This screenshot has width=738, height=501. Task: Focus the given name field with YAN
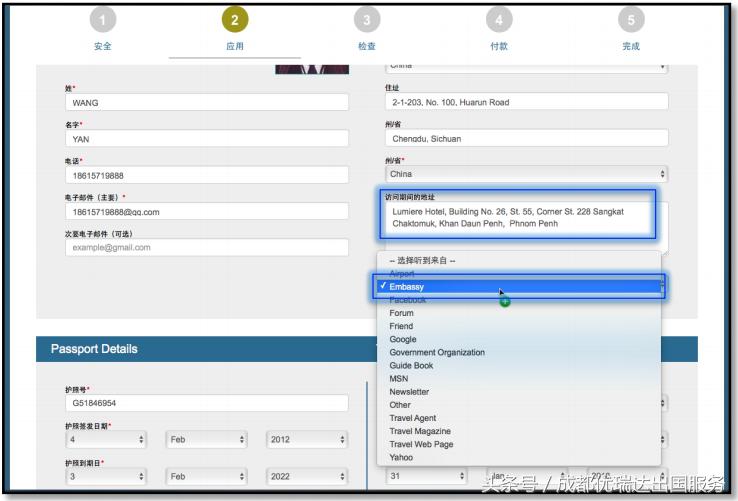click(207, 139)
